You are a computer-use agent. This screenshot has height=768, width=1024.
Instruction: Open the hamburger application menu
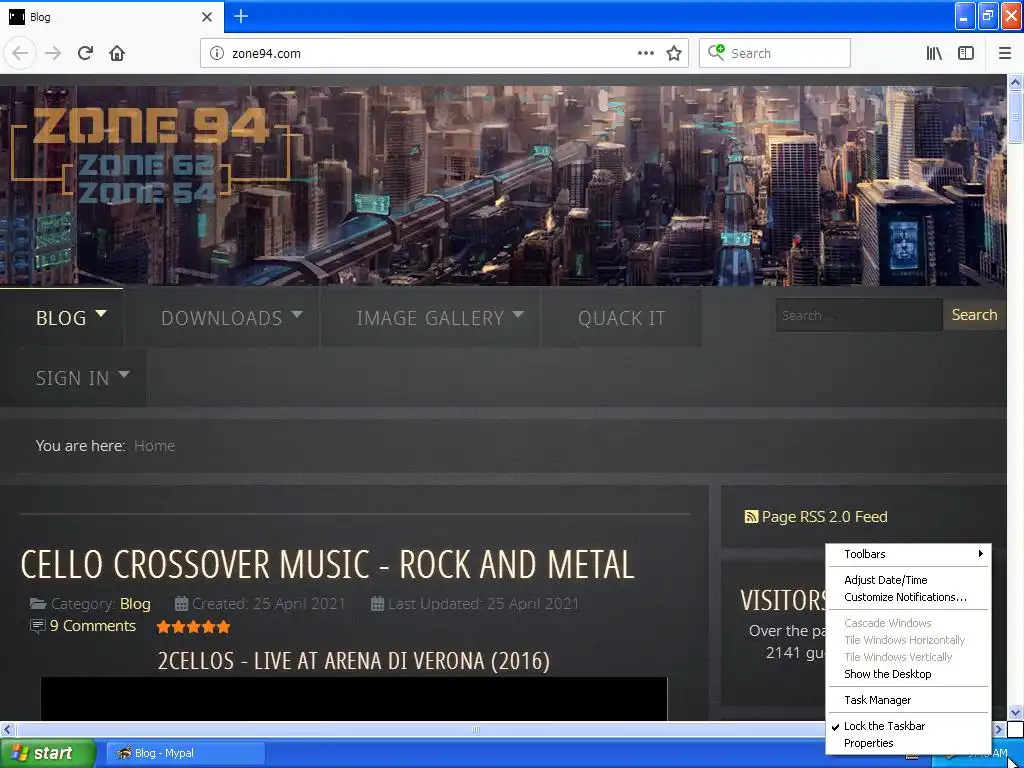pyautogui.click(x=1005, y=53)
